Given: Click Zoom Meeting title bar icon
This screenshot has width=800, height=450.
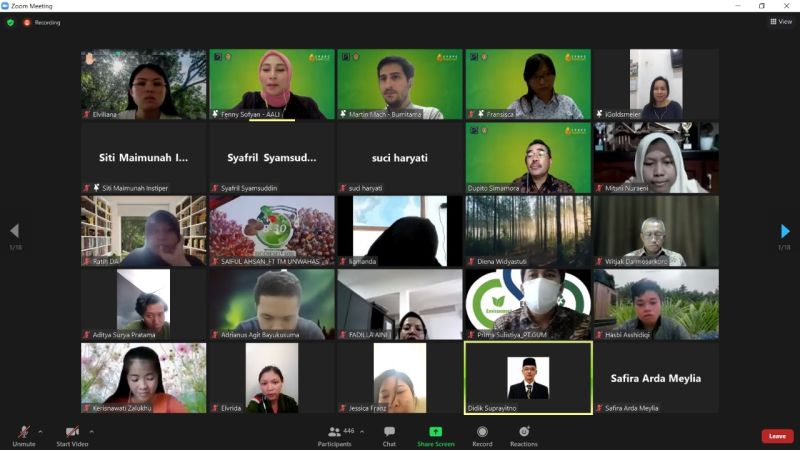Looking at the screenshot, I should tap(5, 5).
